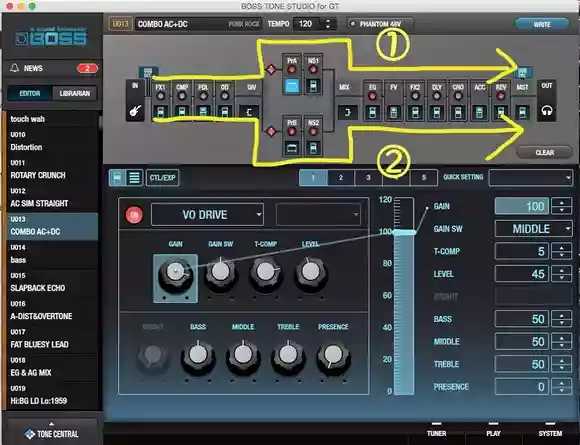
Task: Click the headphone OUT block icon
Action: point(546,110)
